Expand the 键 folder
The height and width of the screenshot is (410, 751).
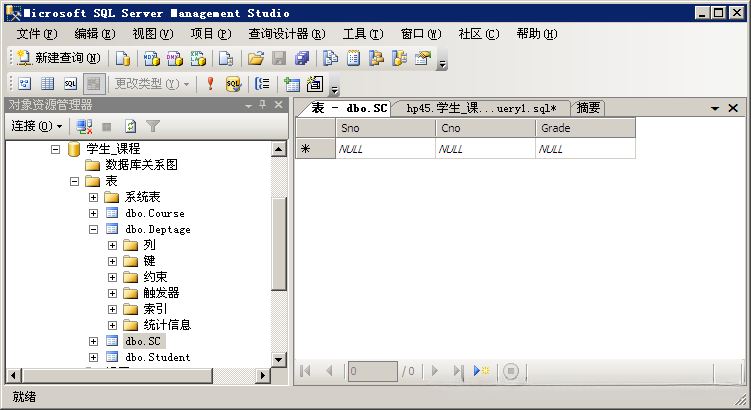(x=112, y=262)
